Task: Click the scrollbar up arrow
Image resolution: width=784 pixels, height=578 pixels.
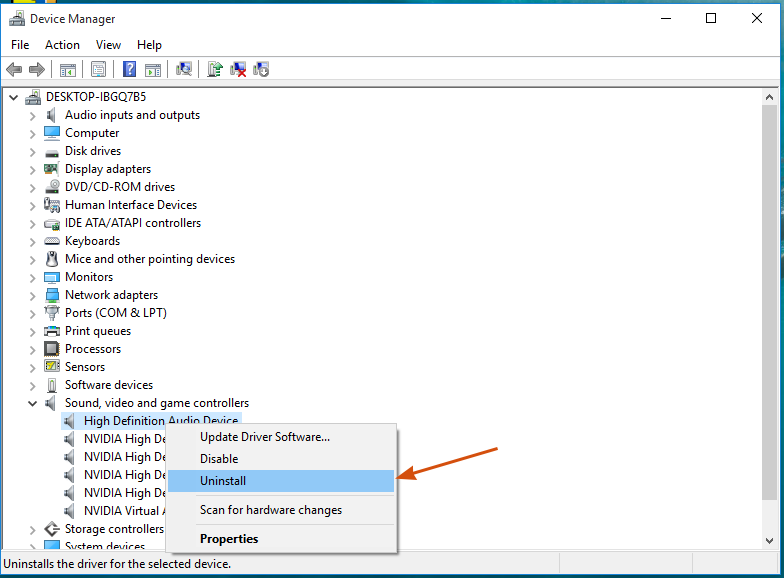Action: pos(770,98)
